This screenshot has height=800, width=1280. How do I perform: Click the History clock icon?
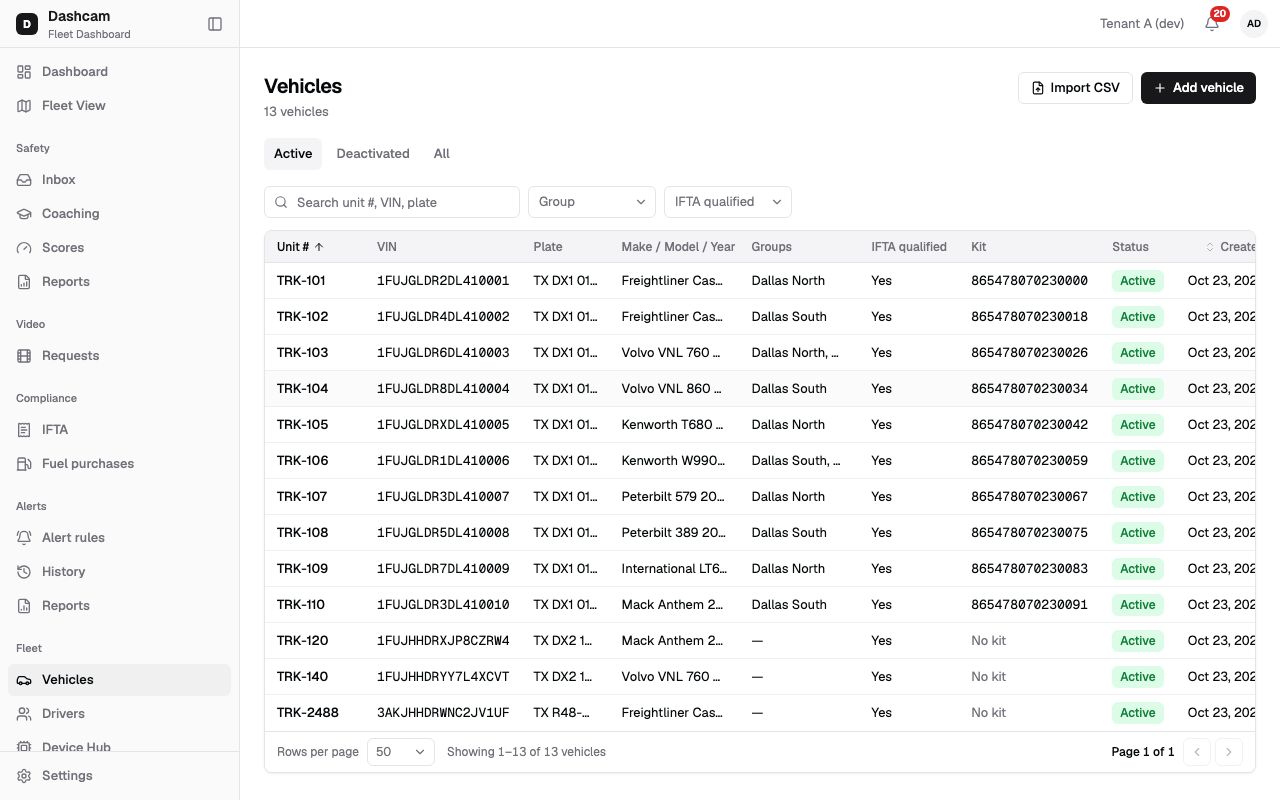(x=24, y=572)
